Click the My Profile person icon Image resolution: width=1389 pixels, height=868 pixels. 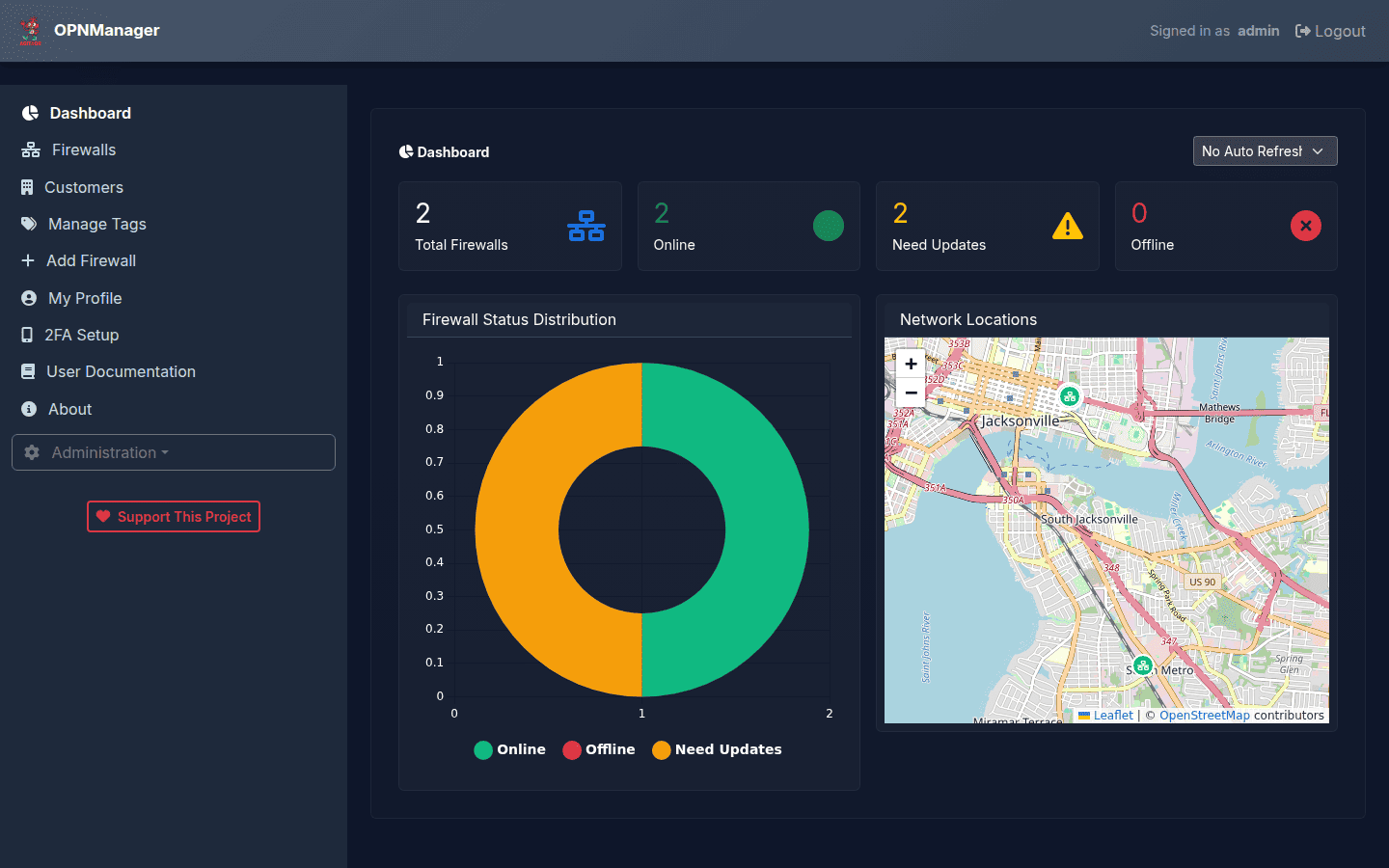(28, 298)
